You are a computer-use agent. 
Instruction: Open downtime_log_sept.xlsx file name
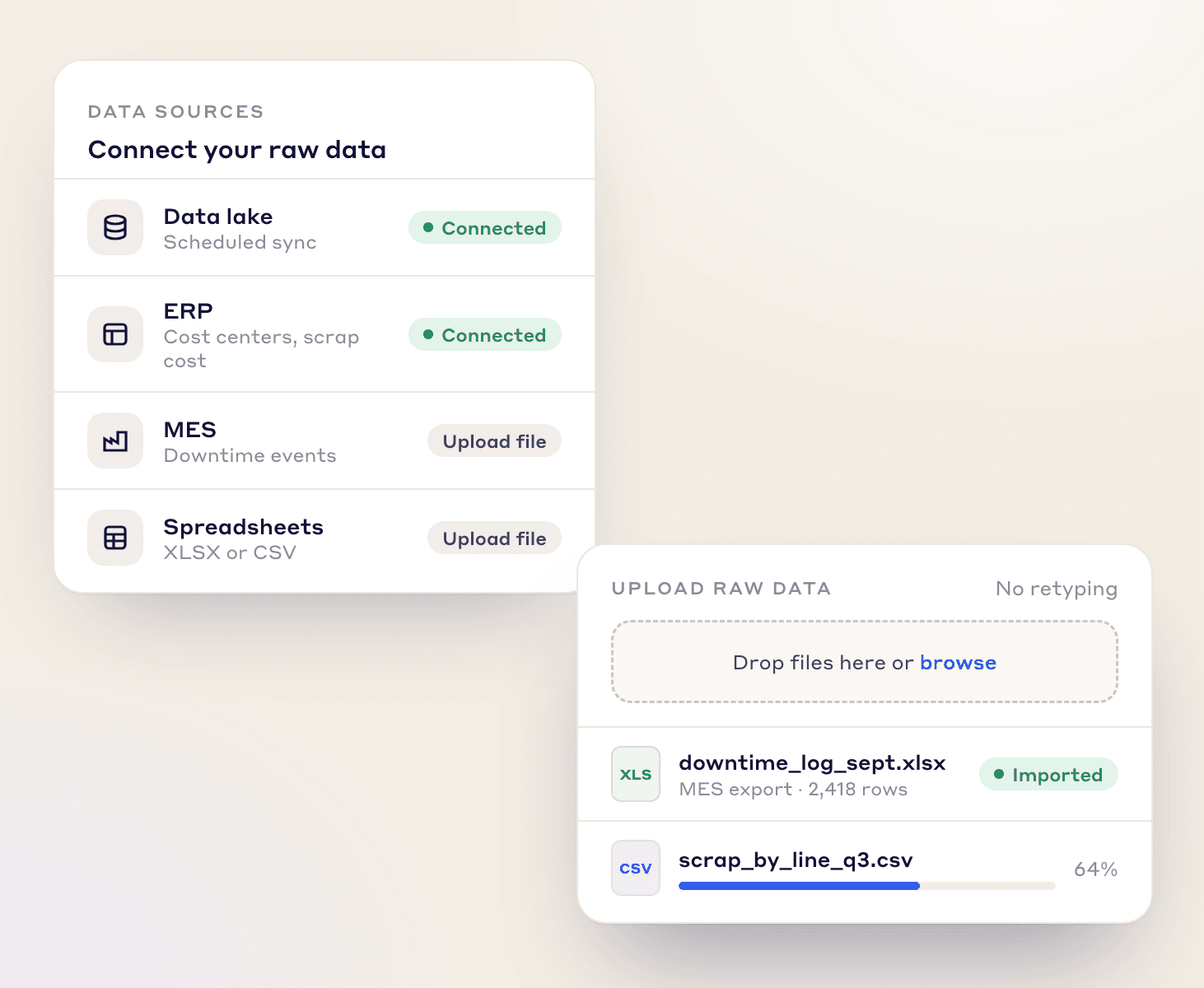pos(812,763)
